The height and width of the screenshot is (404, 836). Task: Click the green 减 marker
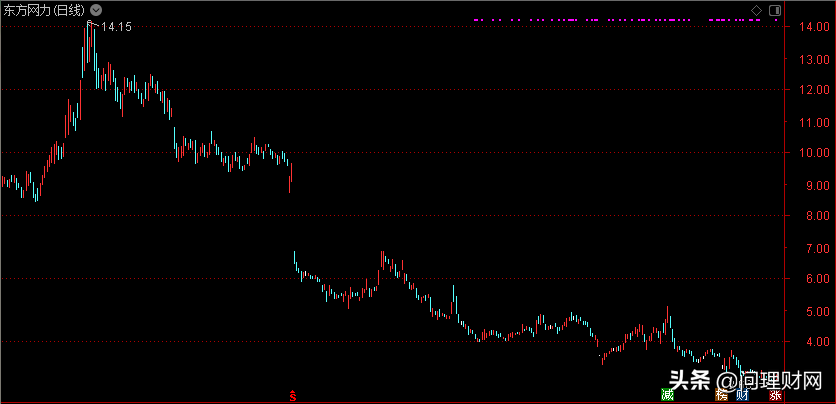[x=668, y=395]
